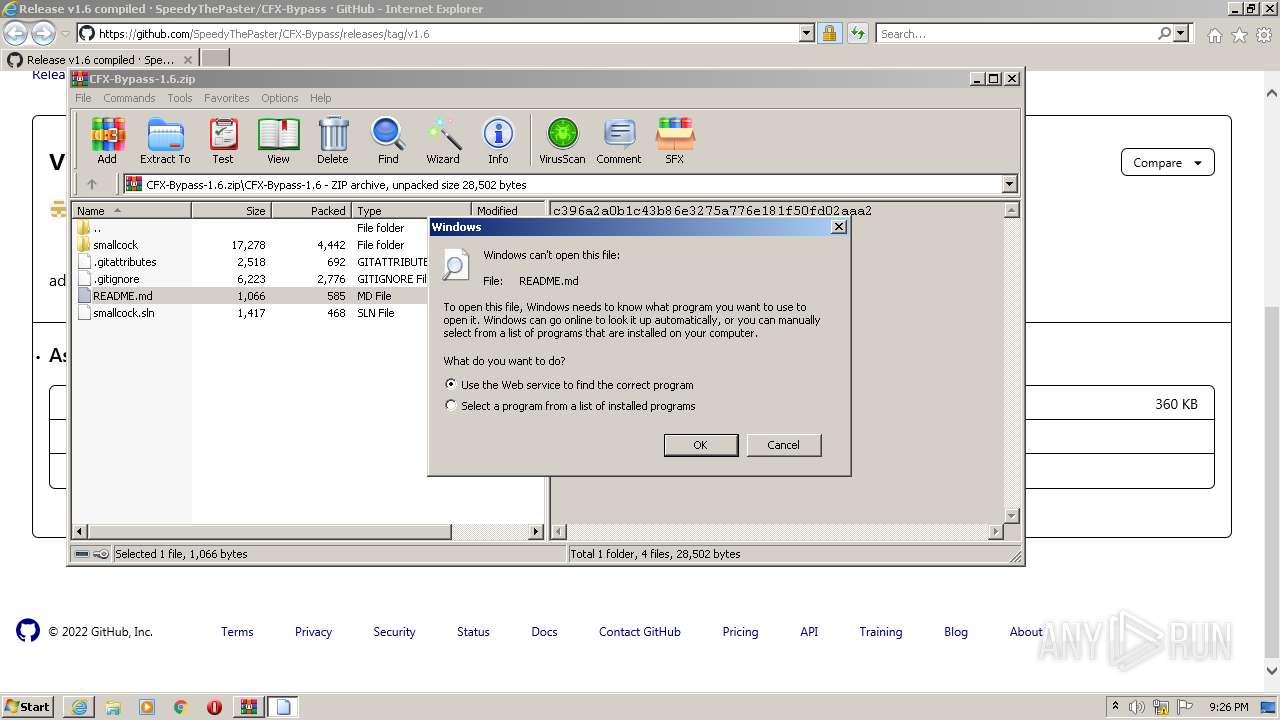Open the file explorer taskbar icon
Viewport: 1280px width, 720px height.
pos(113,707)
